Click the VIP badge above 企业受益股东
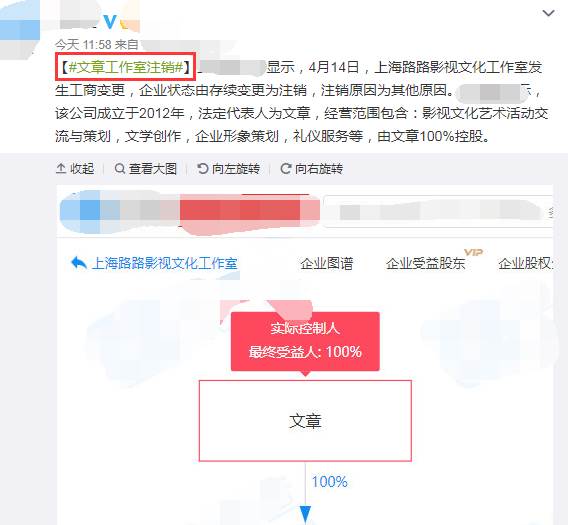Screen dimensions: 568x525 click(473, 252)
